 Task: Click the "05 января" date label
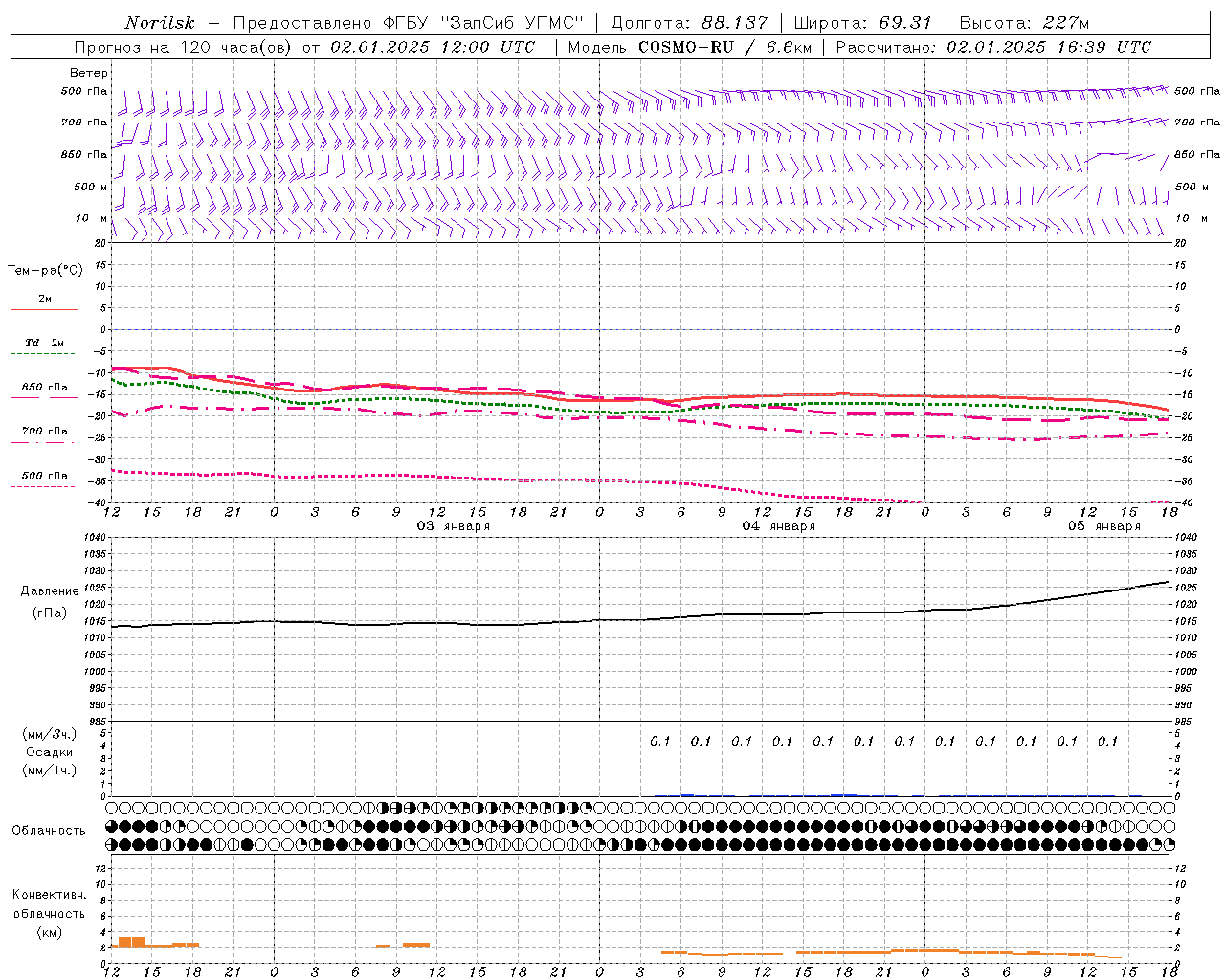coord(1104,526)
